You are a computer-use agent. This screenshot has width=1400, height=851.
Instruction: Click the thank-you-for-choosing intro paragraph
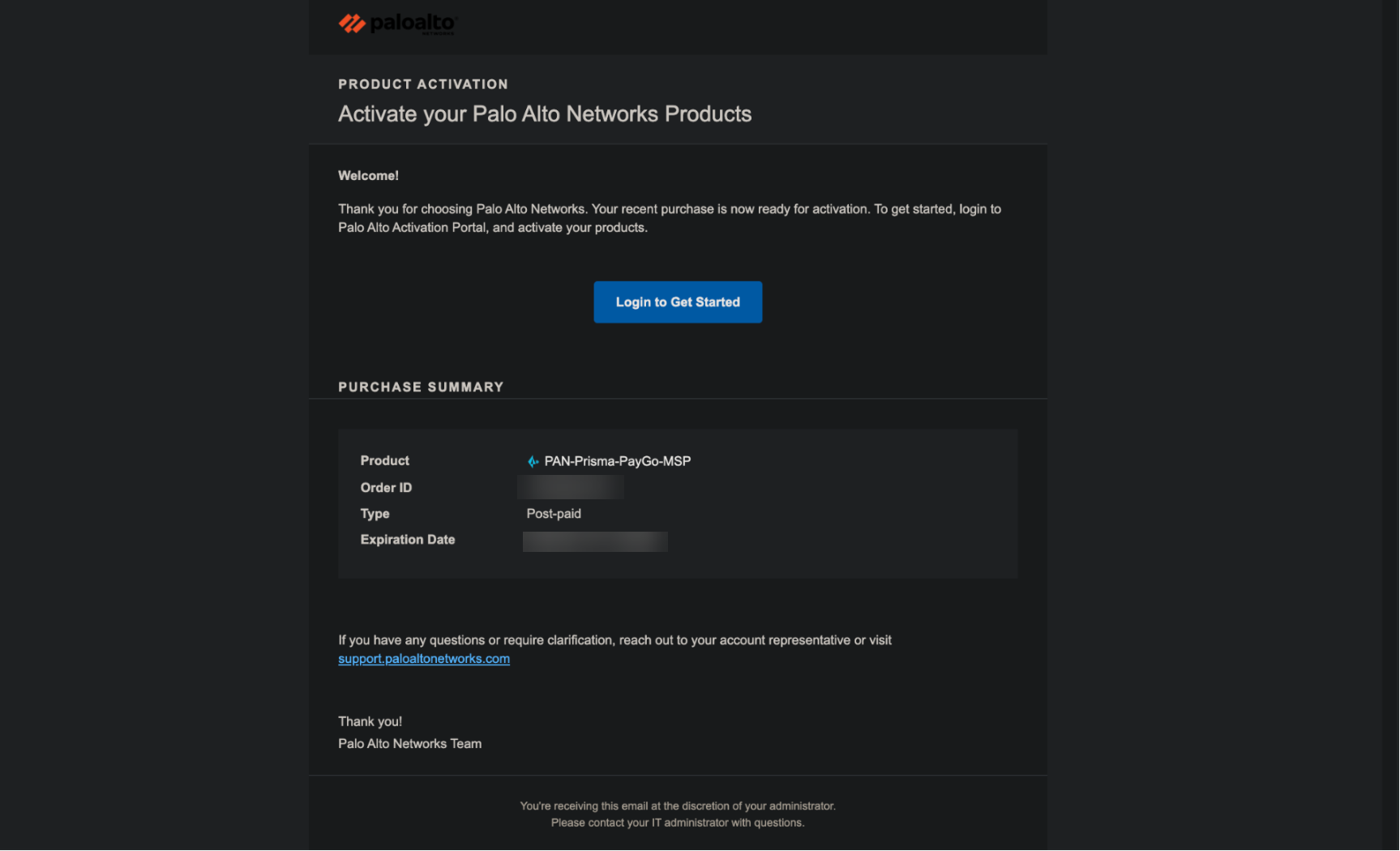[670, 218]
